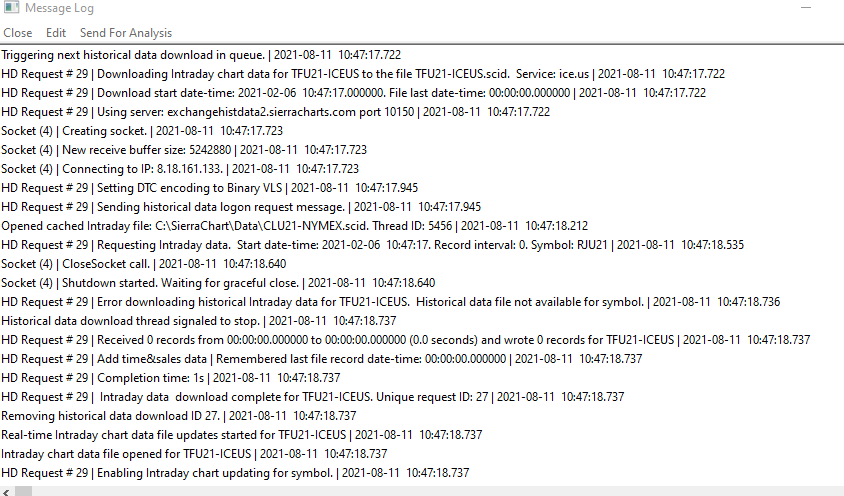This screenshot has width=844, height=496.
Task: Click the scrollbar's left arrow button
Action: click(7, 490)
